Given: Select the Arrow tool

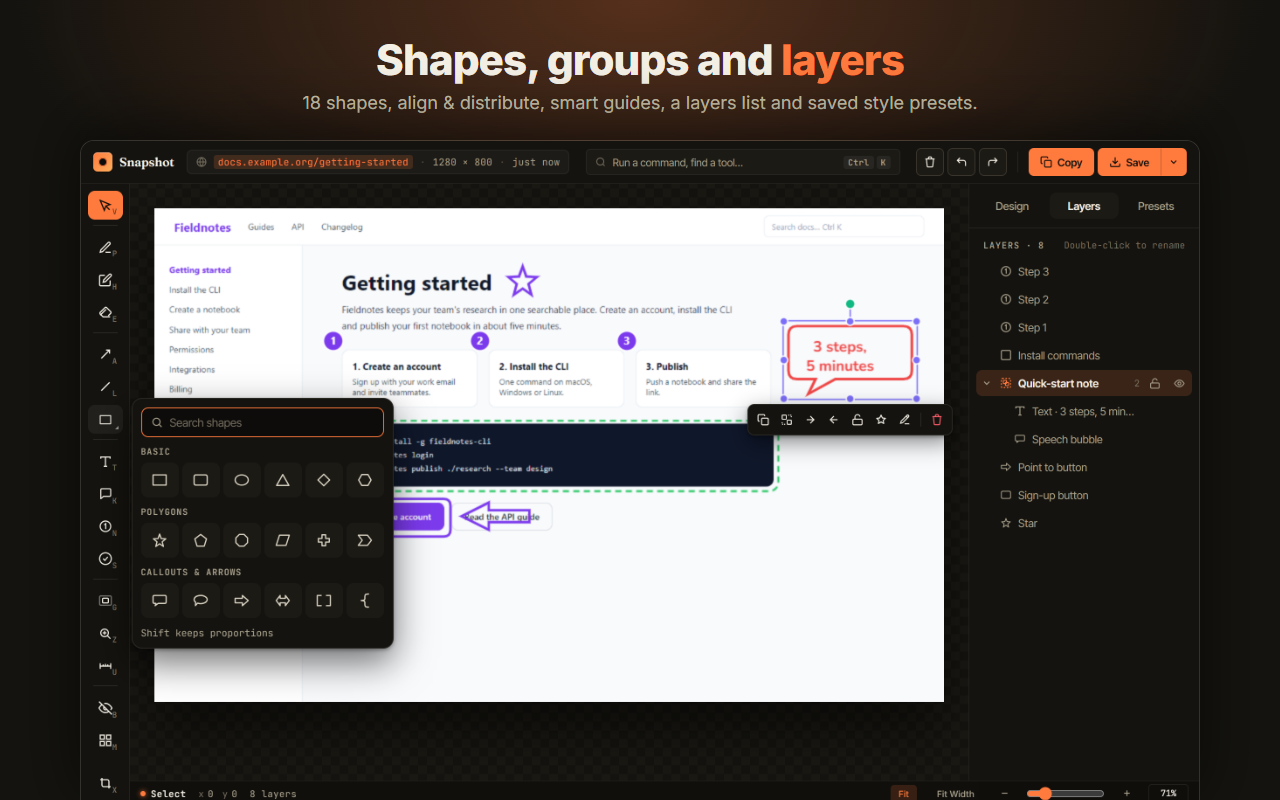Looking at the screenshot, I should point(105,354).
